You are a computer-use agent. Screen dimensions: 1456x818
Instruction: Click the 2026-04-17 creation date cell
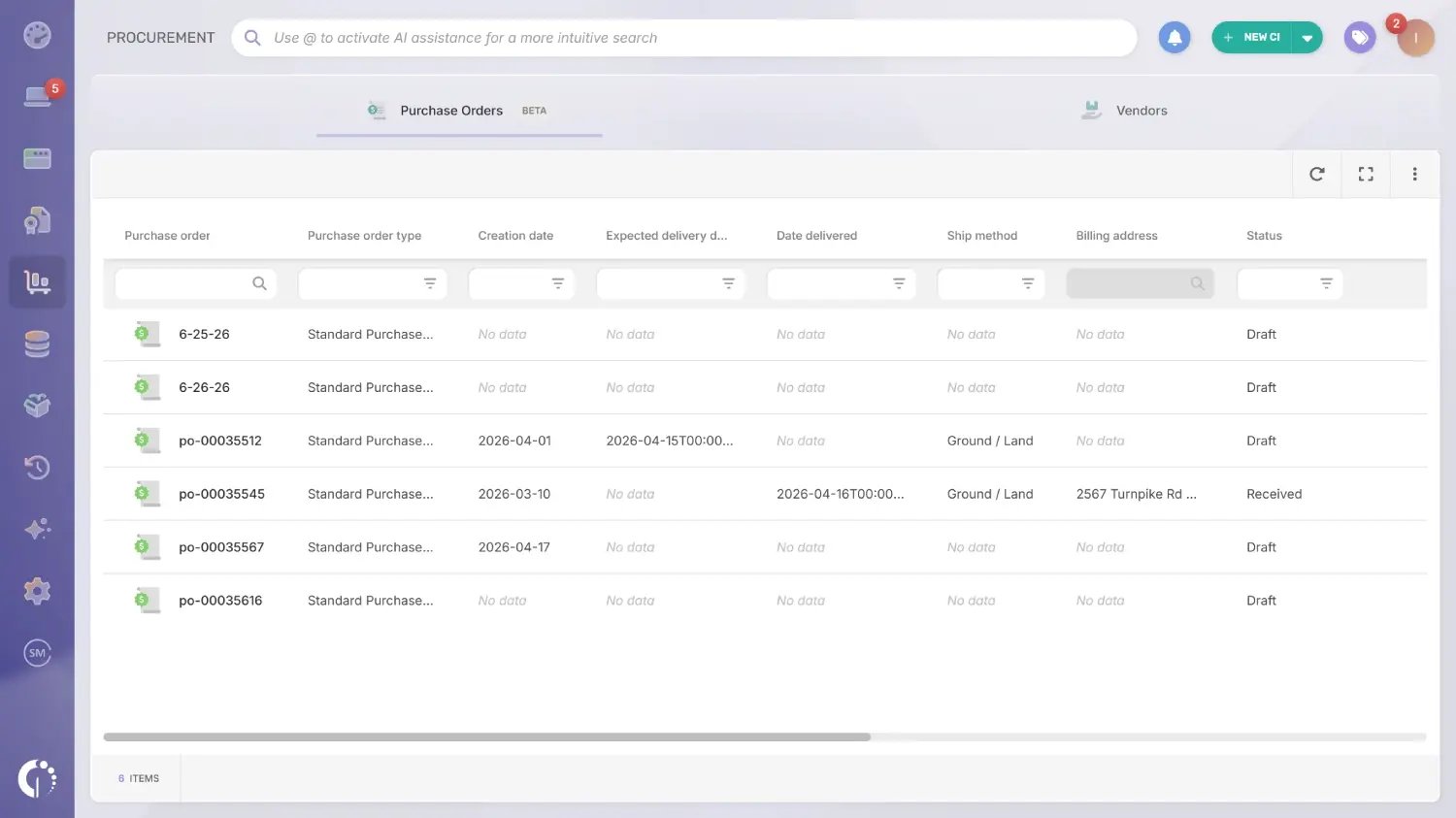514,547
